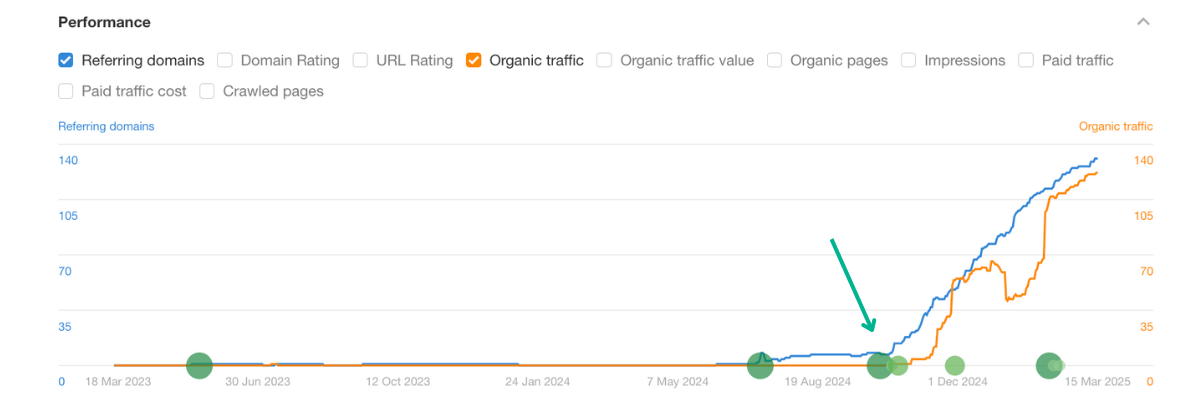Enable the Crawled pages checkbox
The image size is (1200, 400).
coord(207,91)
